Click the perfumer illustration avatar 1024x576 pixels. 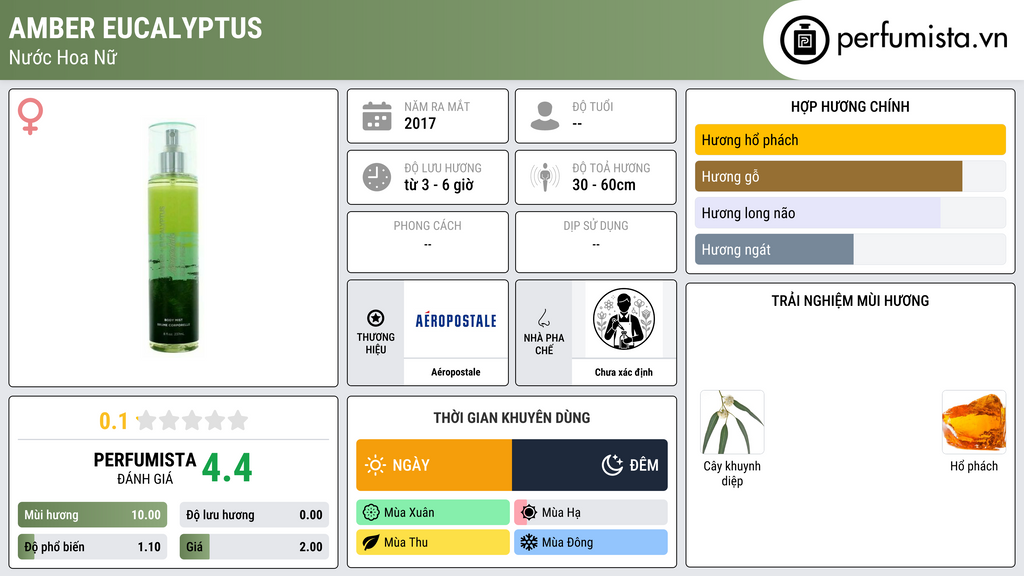coord(624,319)
